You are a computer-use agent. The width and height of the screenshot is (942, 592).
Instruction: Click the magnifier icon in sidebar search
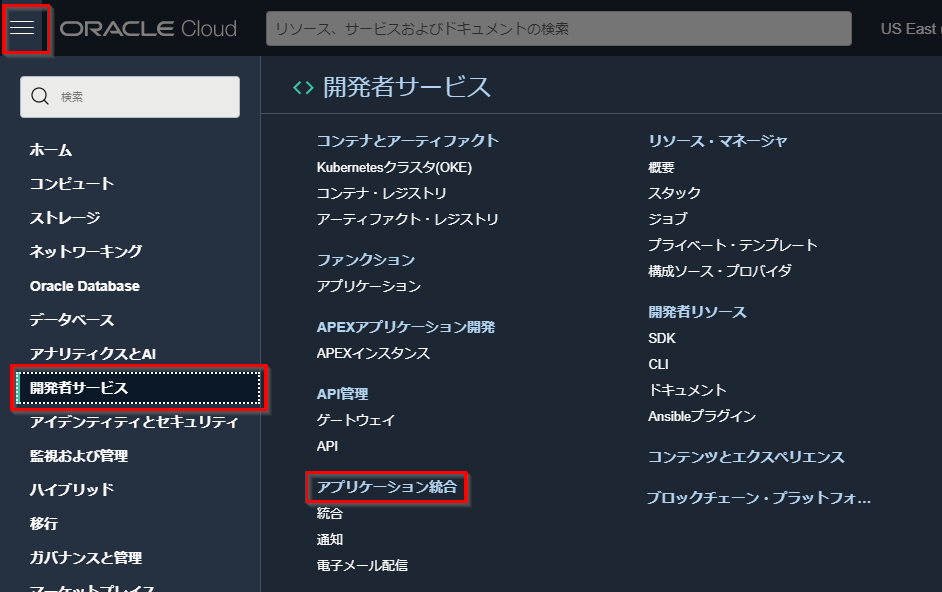click(41, 97)
